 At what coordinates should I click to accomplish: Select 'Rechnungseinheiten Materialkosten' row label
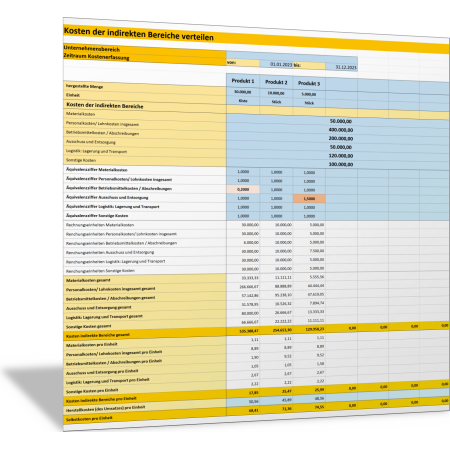click(x=100, y=225)
